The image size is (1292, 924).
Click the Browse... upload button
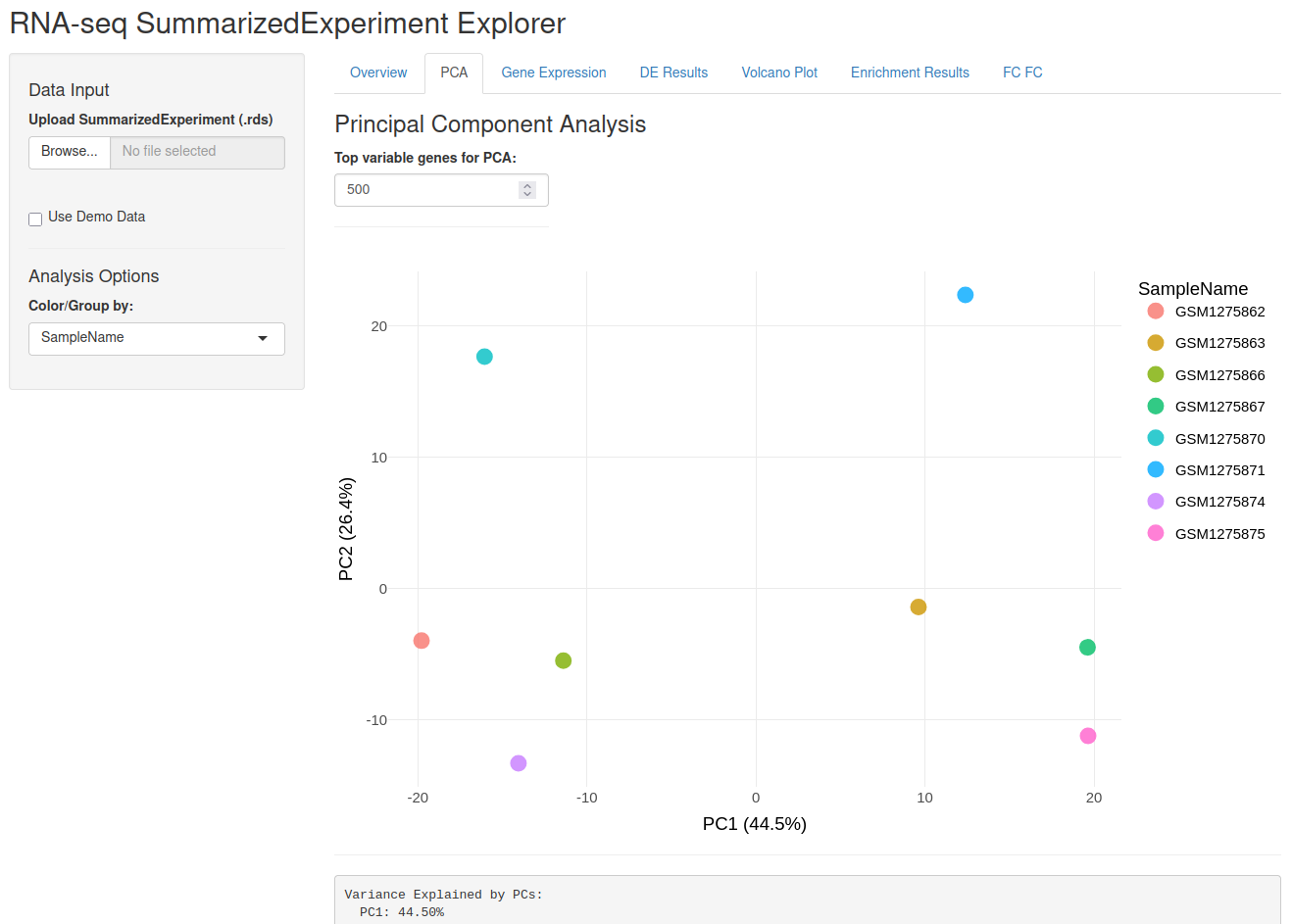tap(70, 152)
